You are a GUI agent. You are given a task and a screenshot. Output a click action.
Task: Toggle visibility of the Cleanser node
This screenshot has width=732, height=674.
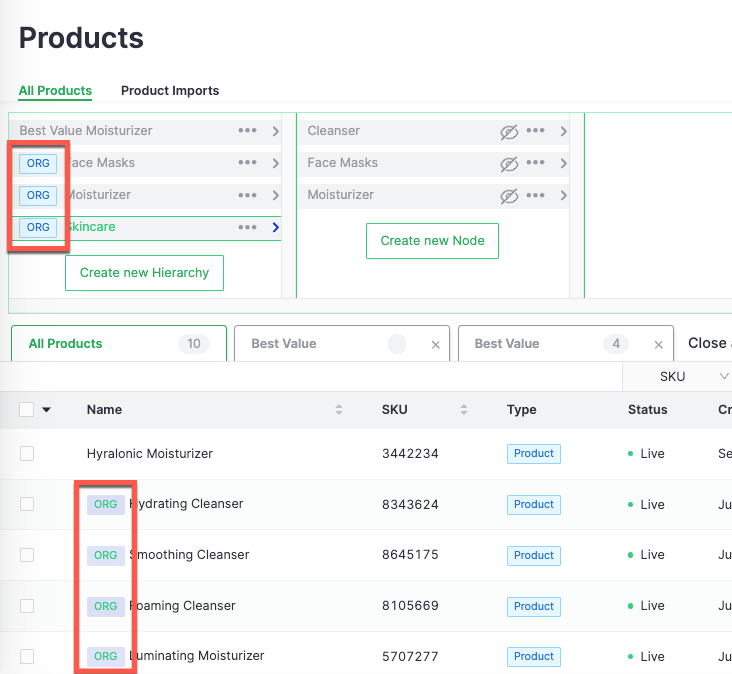[x=509, y=131]
